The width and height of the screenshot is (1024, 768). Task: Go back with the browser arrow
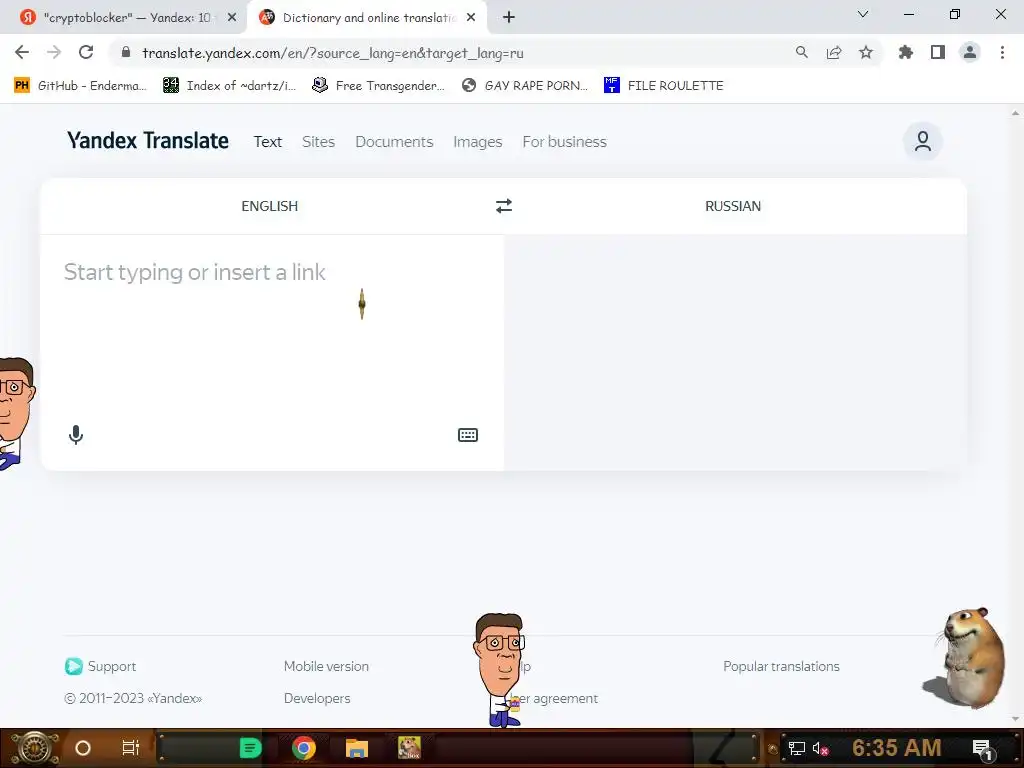tap(22, 52)
